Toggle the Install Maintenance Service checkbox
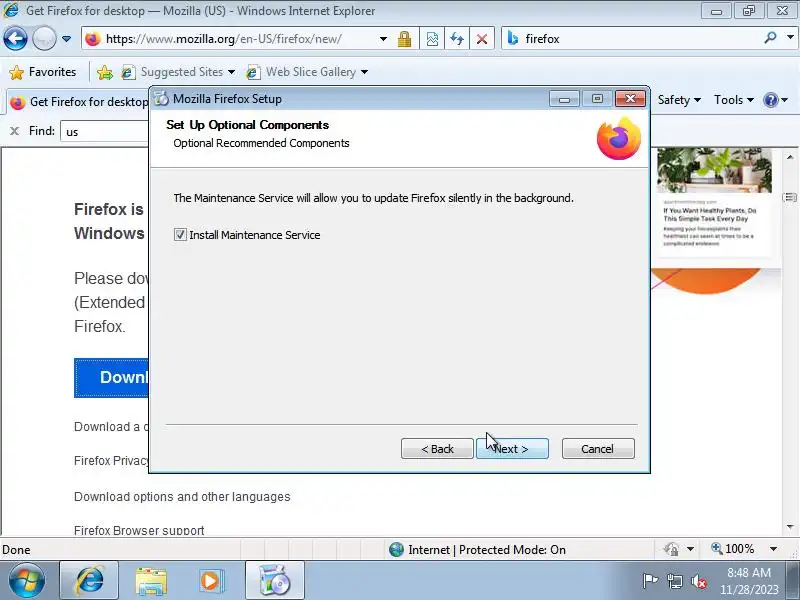The width and height of the screenshot is (800, 600). point(180,235)
